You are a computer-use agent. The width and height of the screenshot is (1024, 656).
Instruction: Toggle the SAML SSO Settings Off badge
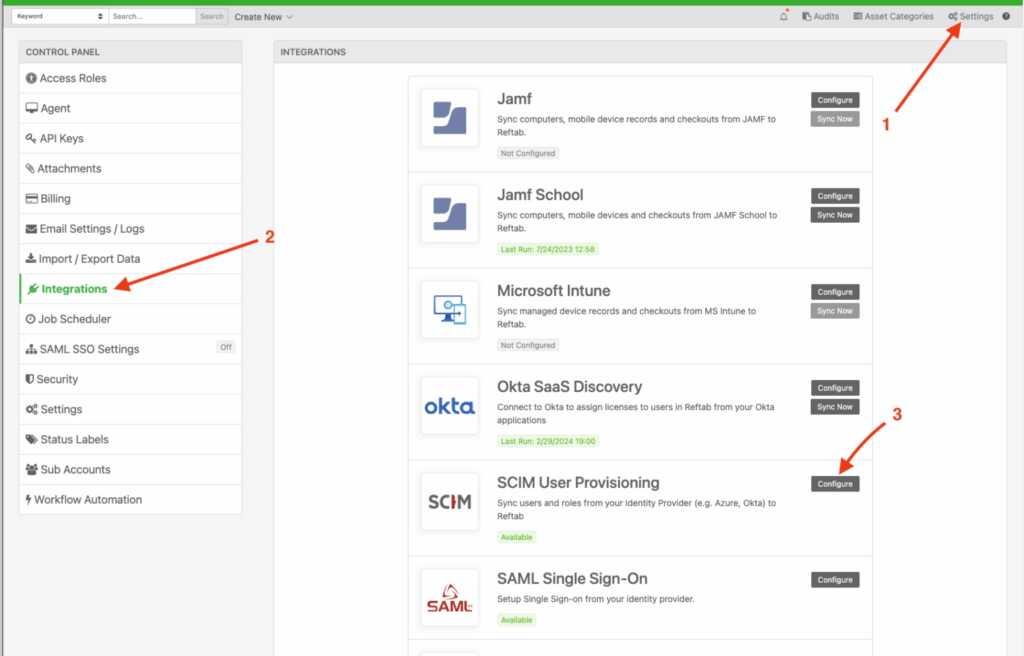click(x=226, y=348)
